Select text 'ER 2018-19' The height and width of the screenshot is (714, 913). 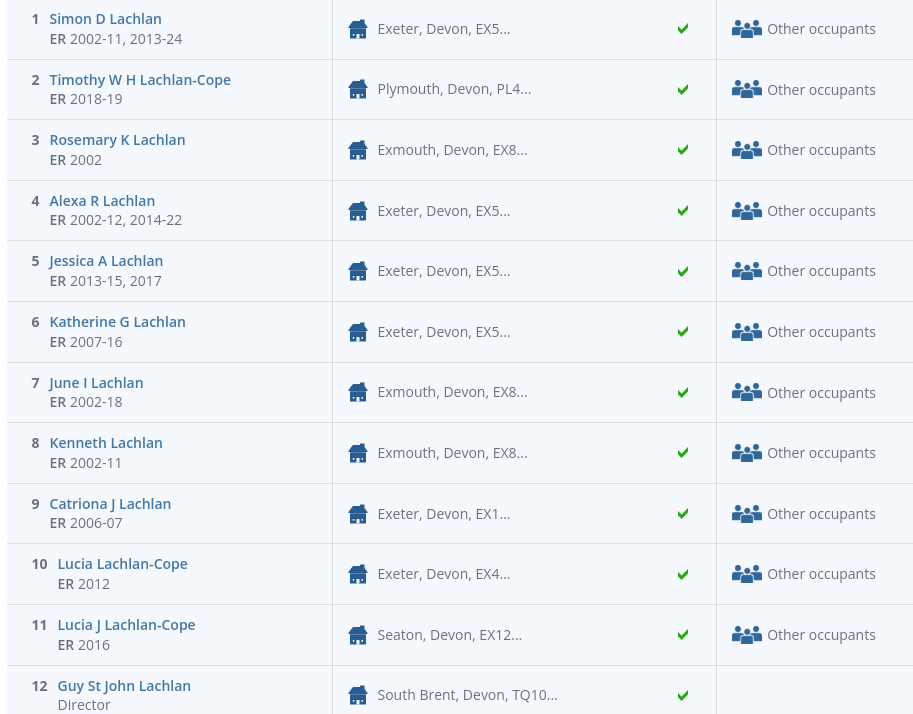[86, 99]
